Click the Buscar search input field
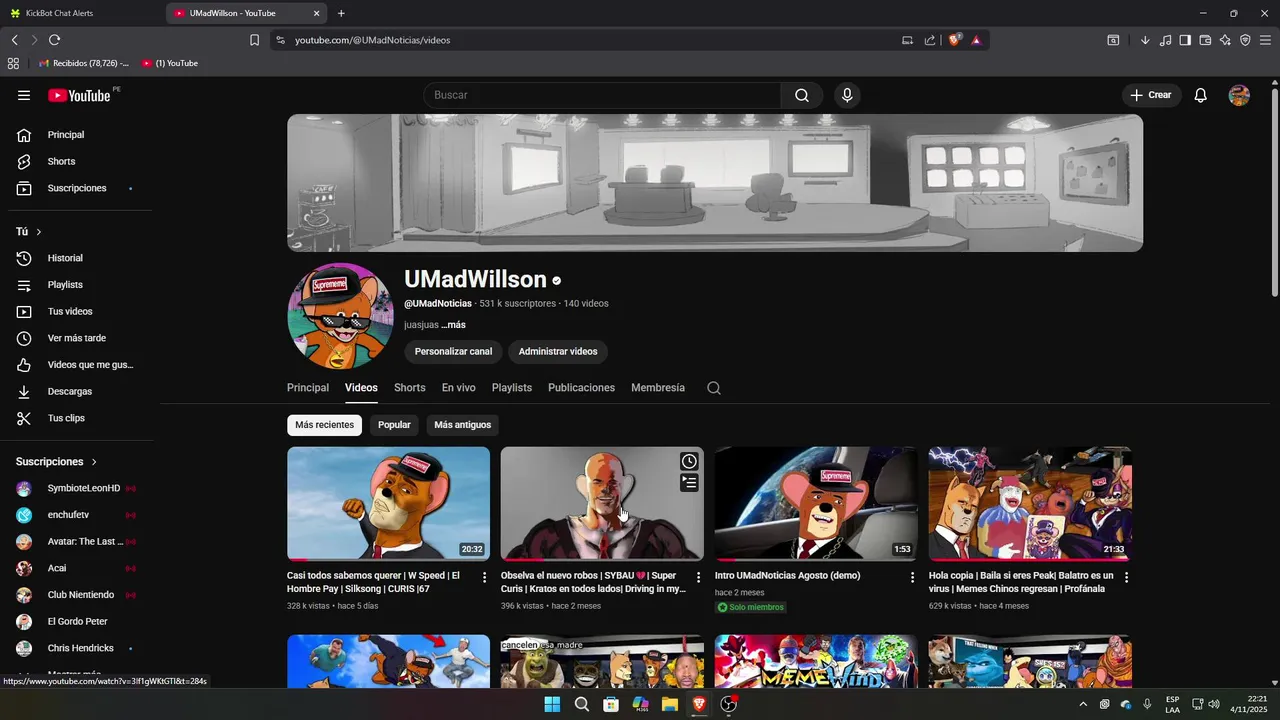 [x=602, y=95]
